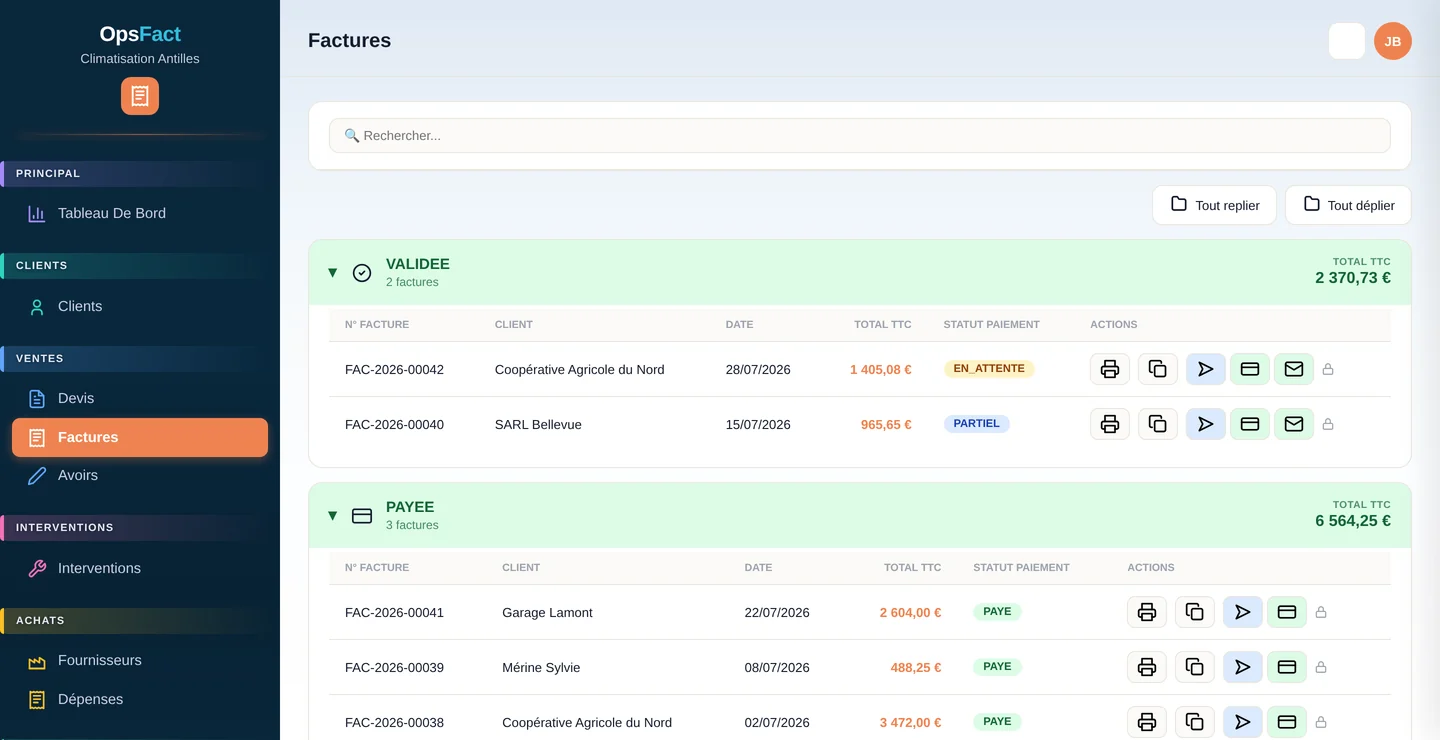1440x740 pixels.
Task: Print invoice FAC-2026-00042
Action: tap(1110, 369)
